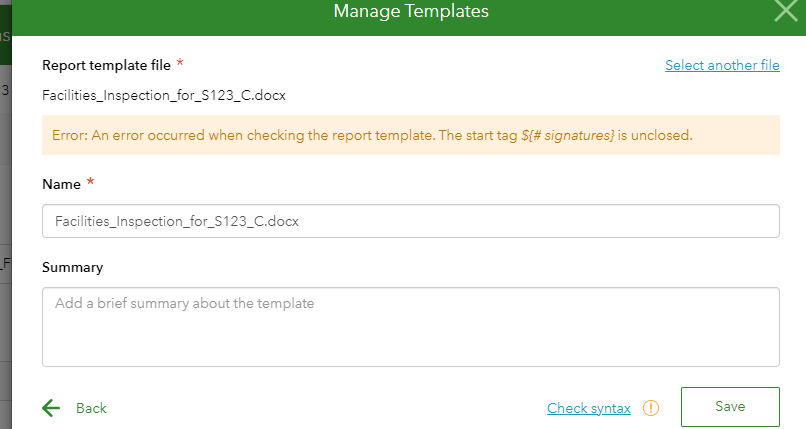This screenshot has width=806, height=429.
Task: Close the Manage Templates dialog
Action: pyautogui.click(x=785, y=11)
